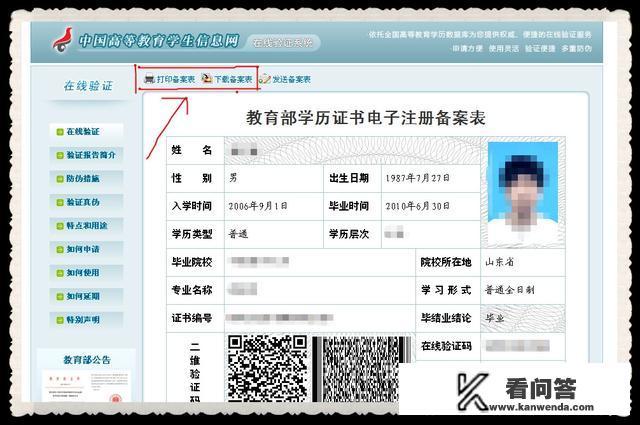Click the green bullet icon beside 验证报告简介
640x425 pixels.
click(60, 155)
